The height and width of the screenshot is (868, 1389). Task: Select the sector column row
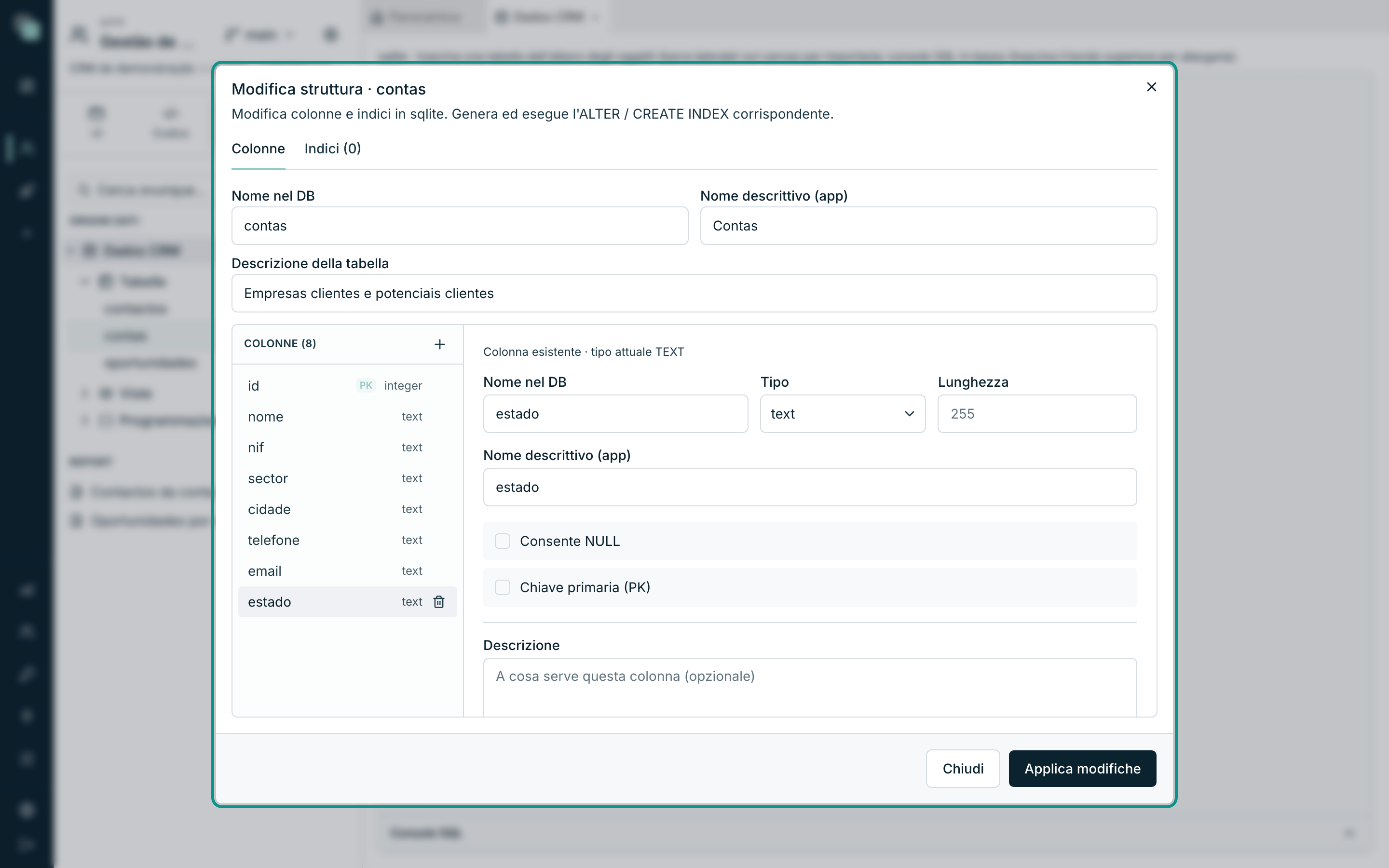point(347,478)
